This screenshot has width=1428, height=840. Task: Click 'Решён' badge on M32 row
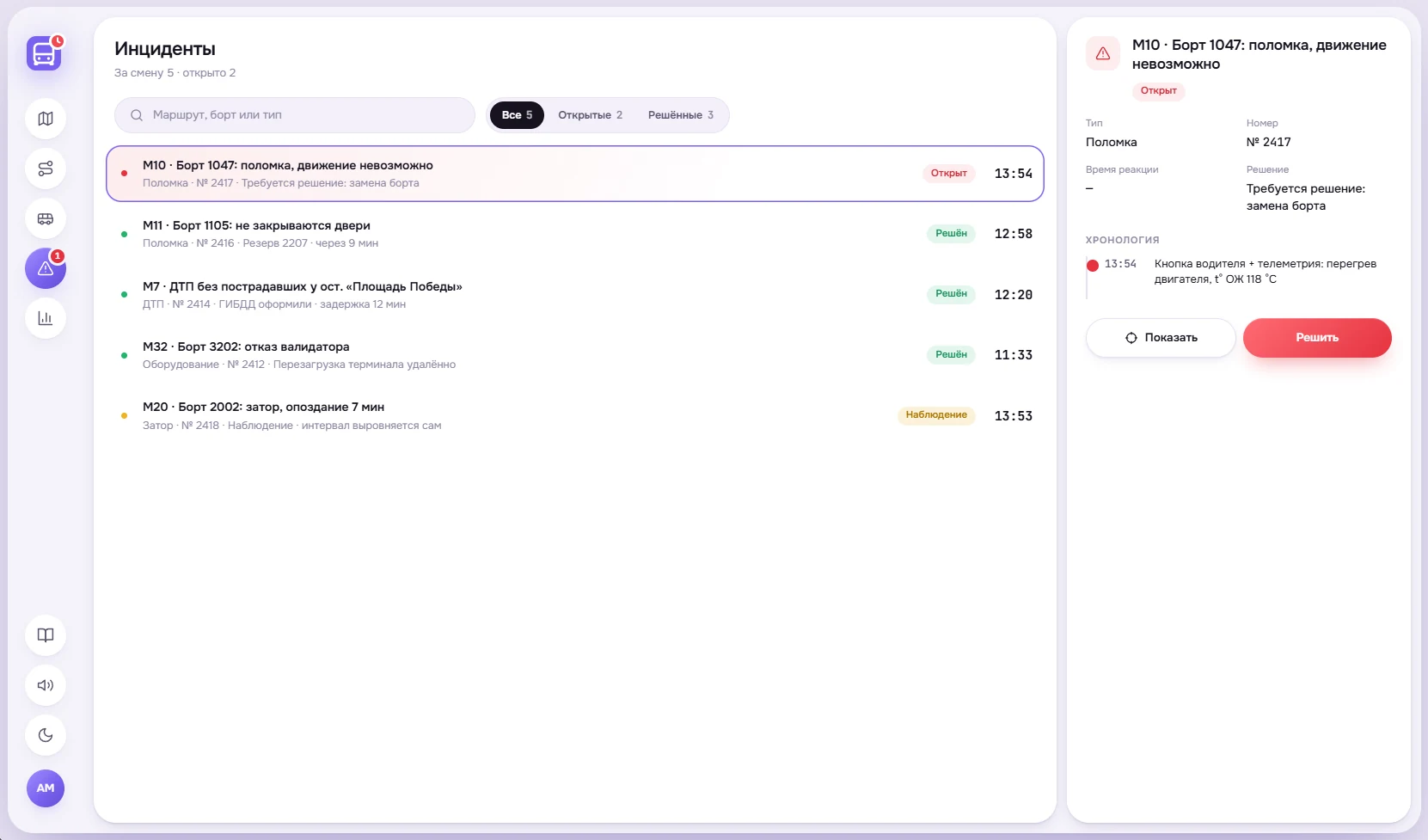(x=951, y=355)
